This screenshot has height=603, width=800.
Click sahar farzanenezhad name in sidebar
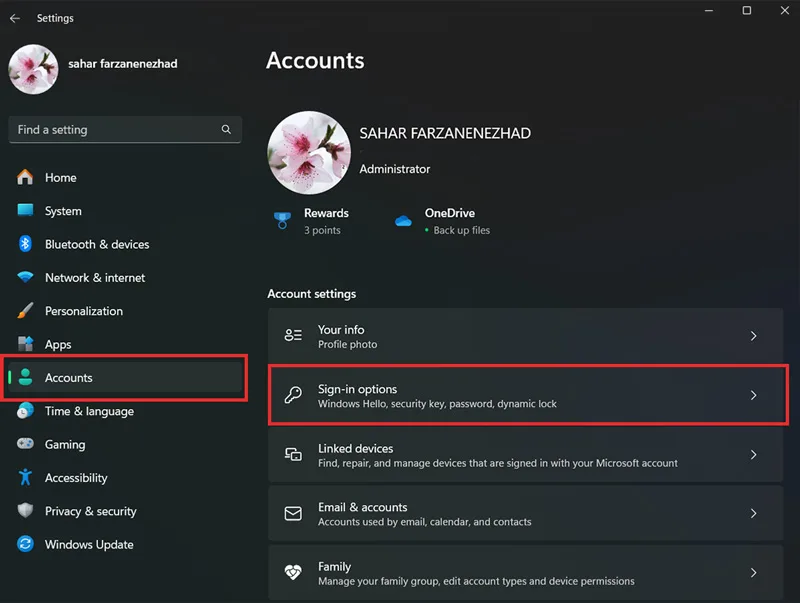pyautogui.click(x=123, y=64)
